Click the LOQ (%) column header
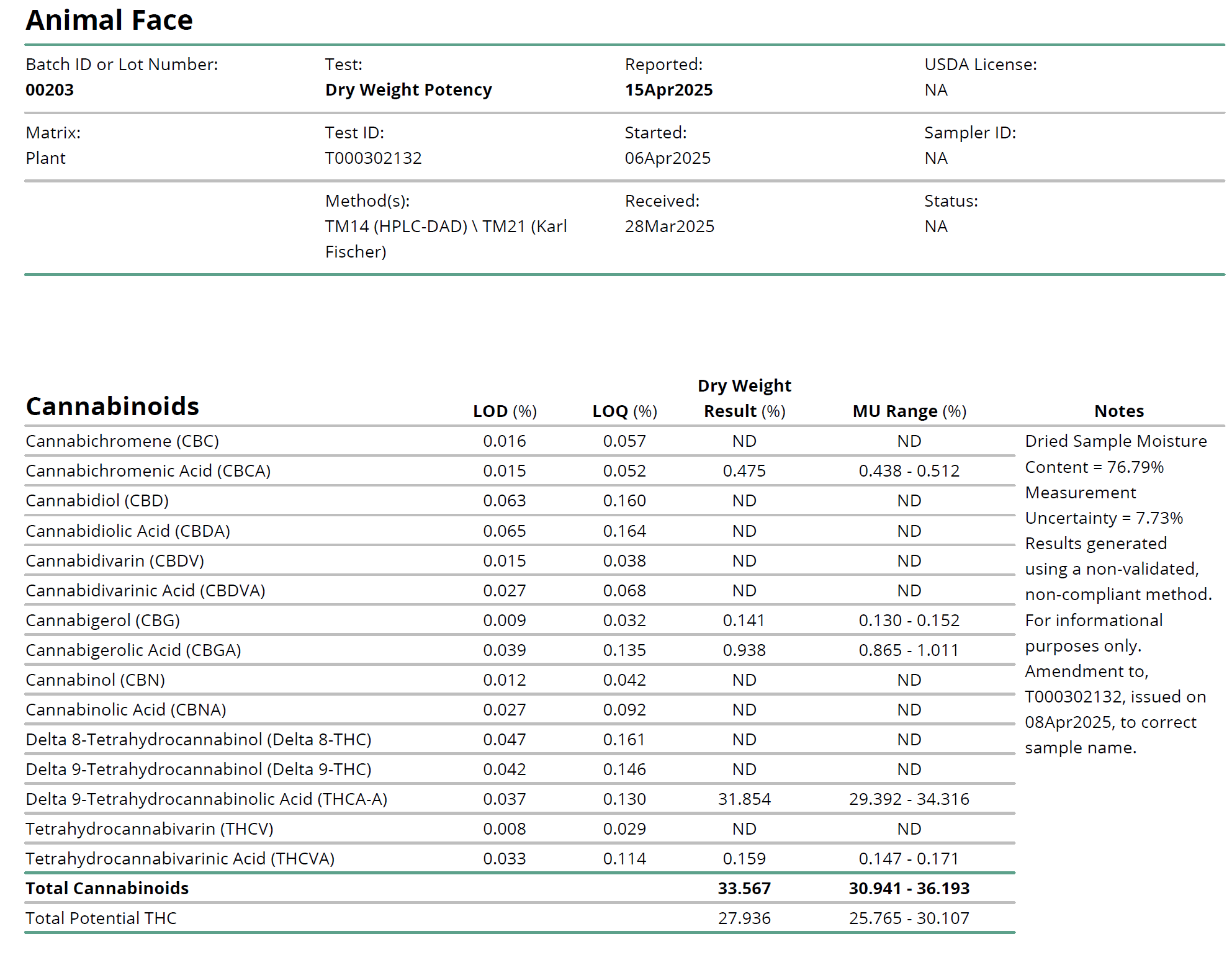The width and height of the screenshot is (1232, 960). (624, 411)
